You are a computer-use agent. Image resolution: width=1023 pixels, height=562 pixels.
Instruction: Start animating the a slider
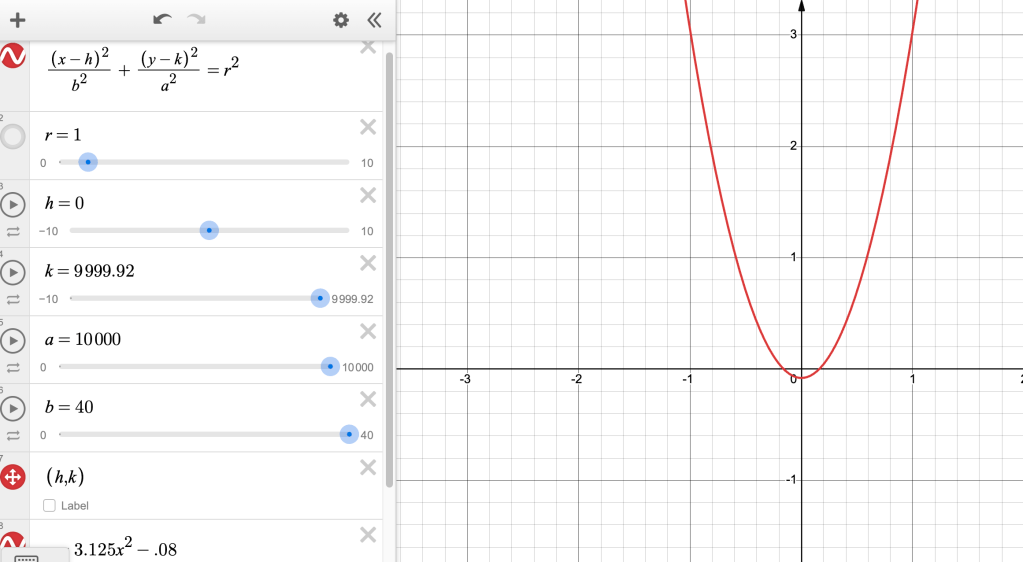tap(13, 341)
